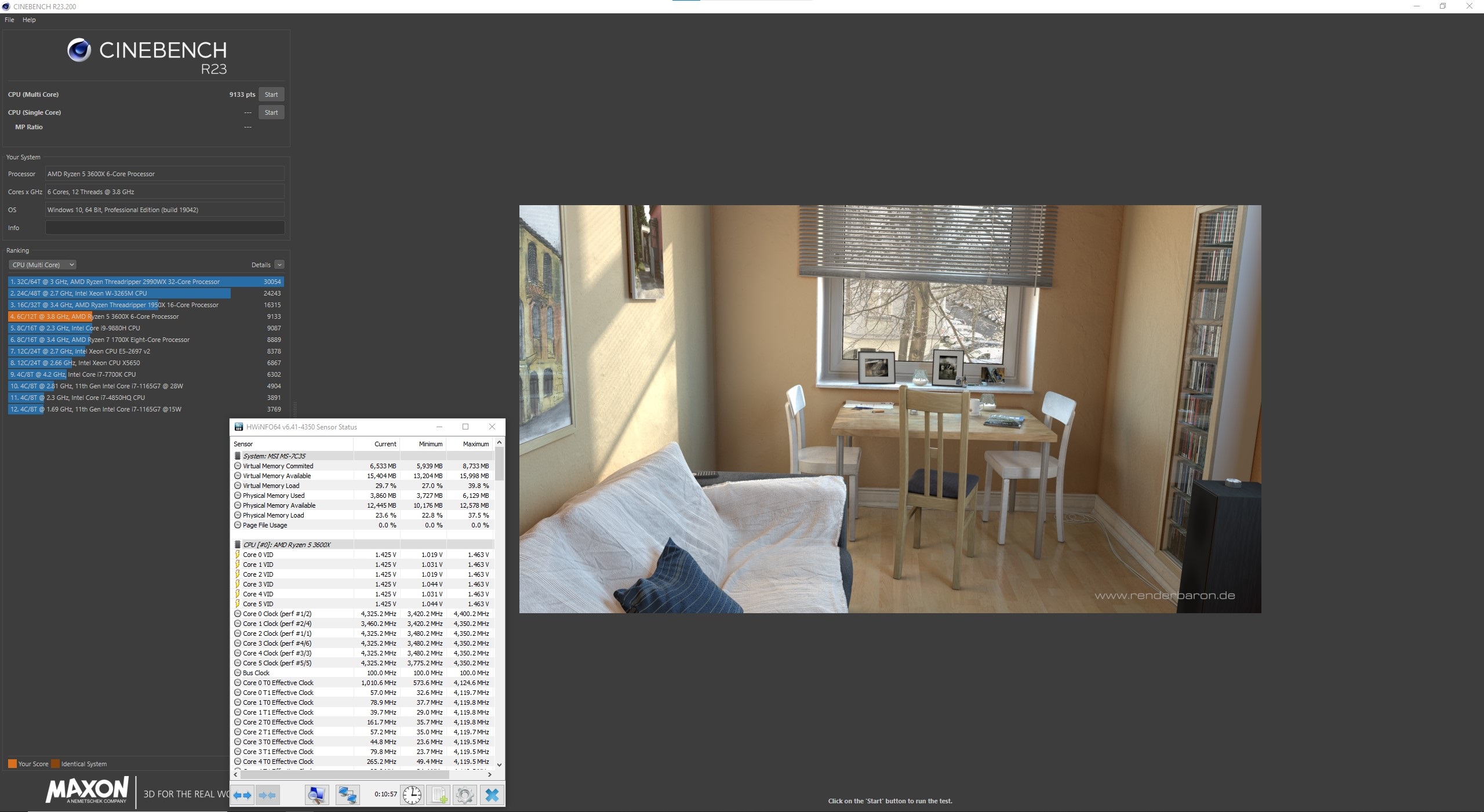Click the Current column header

point(376,444)
